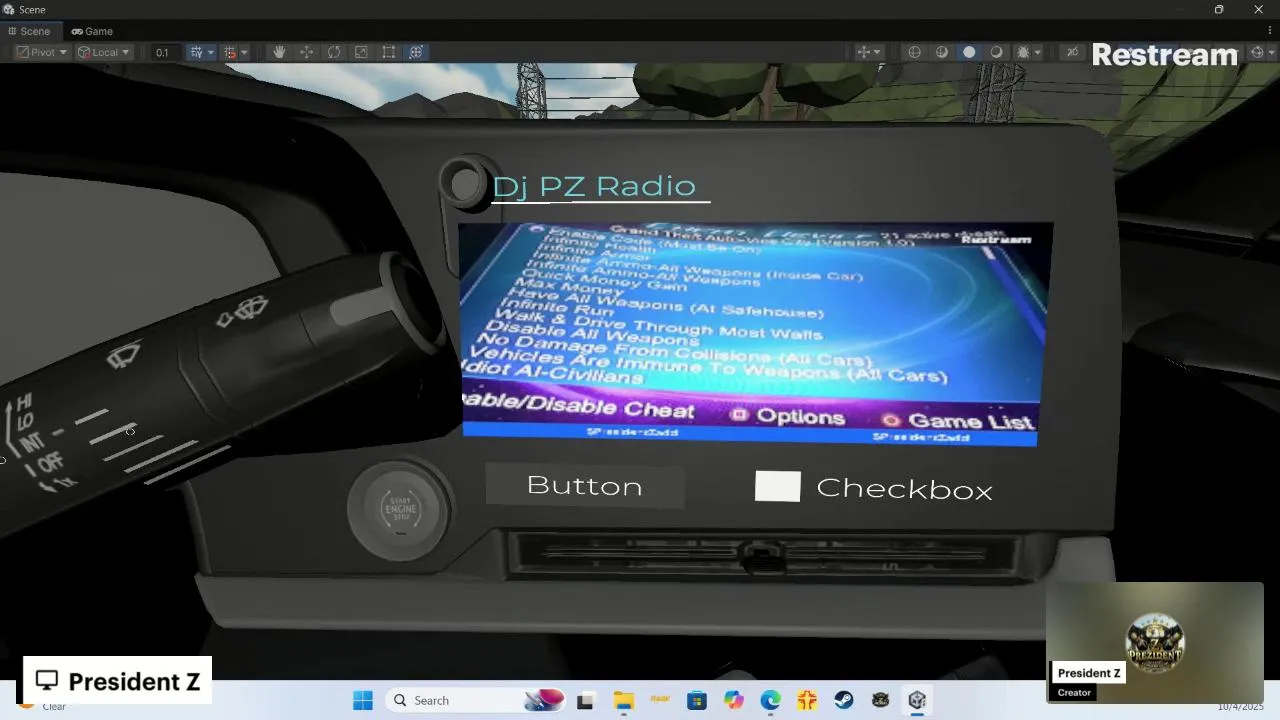Switch to the Scene tab
The height and width of the screenshot is (720, 1280).
pyautogui.click(x=28, y=31)
